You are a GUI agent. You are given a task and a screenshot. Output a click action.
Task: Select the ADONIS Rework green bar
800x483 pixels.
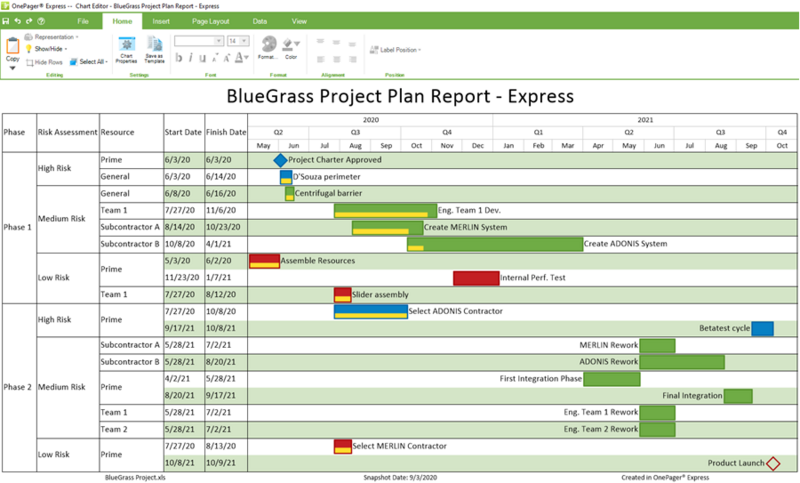[x=682, y=362]
